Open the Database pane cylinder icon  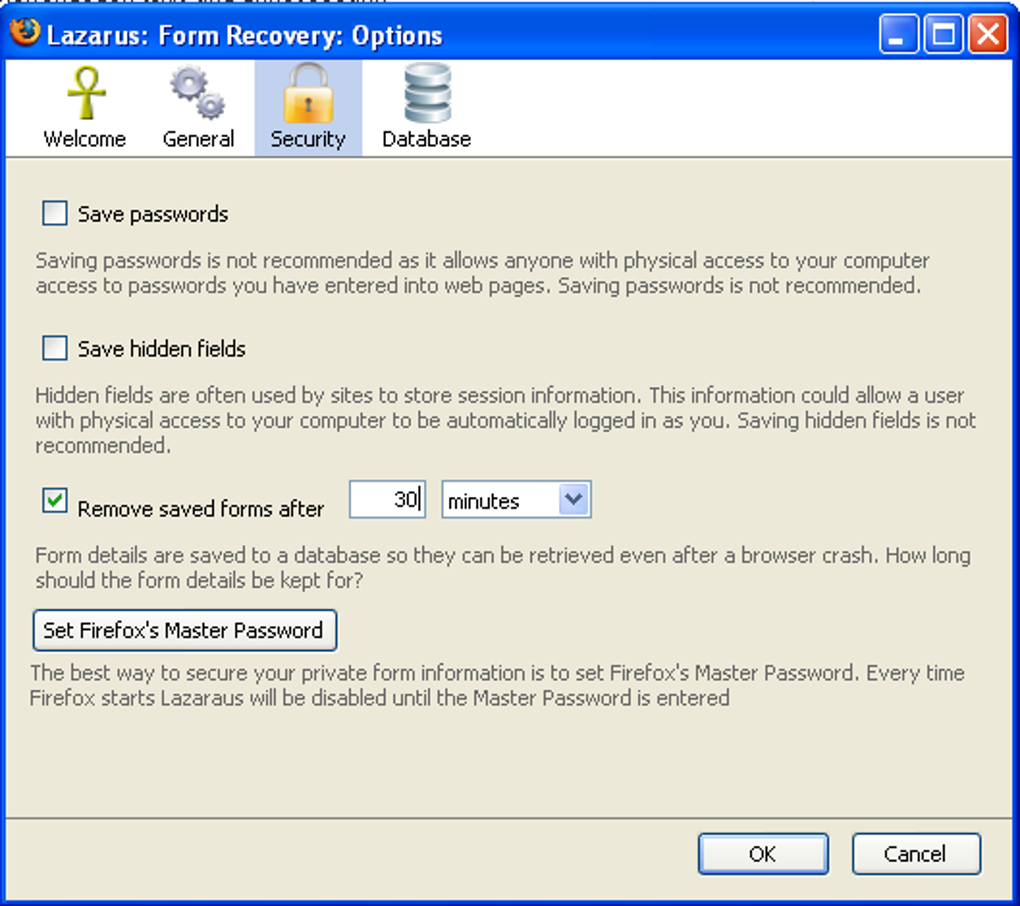(427, 92)
